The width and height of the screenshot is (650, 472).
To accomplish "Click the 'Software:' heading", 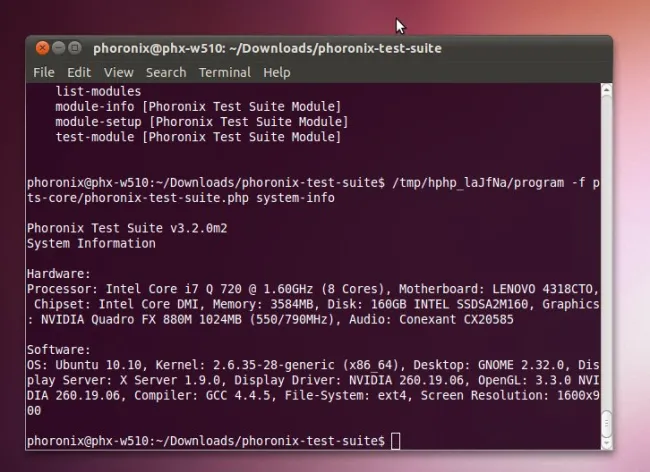I will [58, 350].
